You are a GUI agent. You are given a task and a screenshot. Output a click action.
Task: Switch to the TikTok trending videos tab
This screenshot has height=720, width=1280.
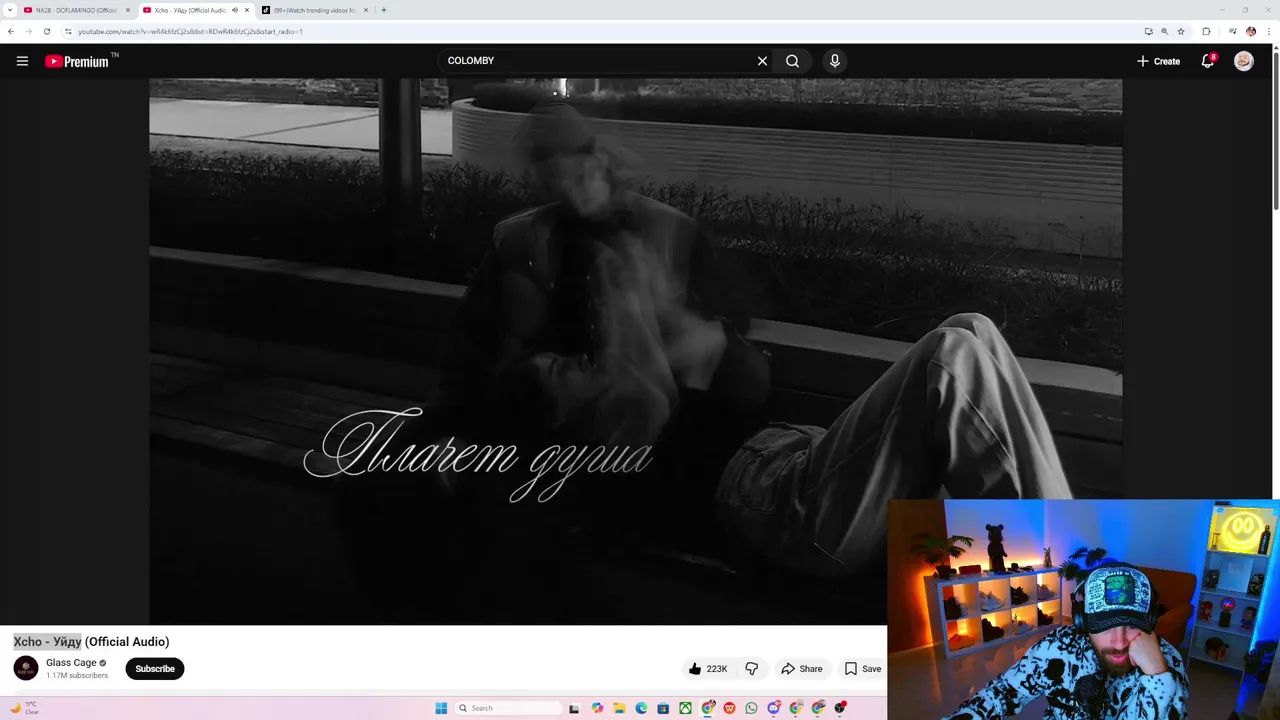click(x=315, y=10)
